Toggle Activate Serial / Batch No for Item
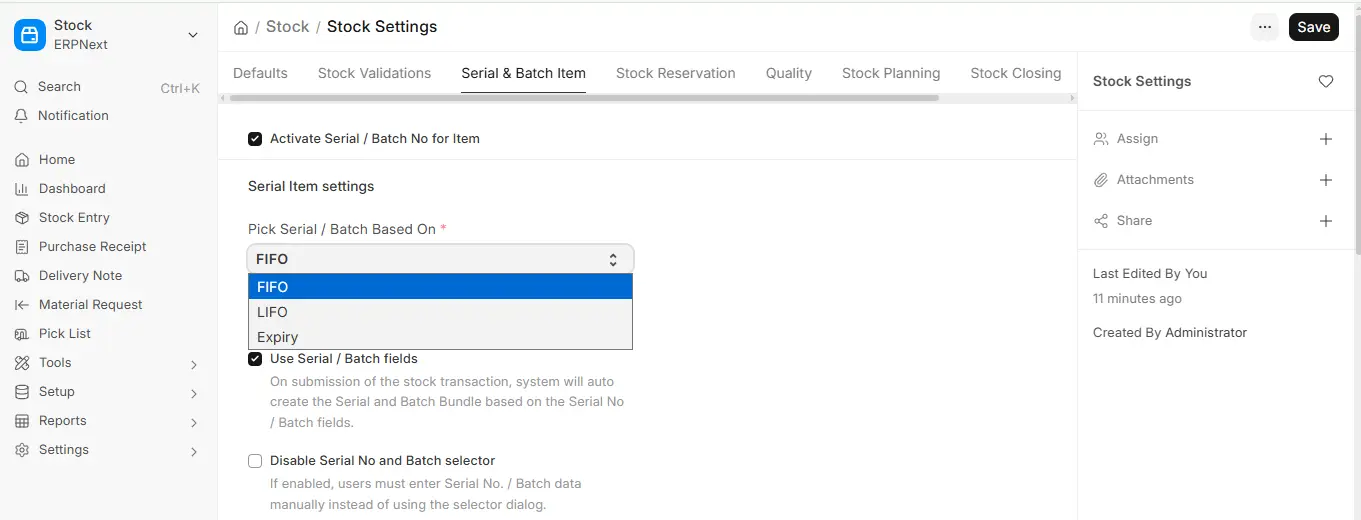This screenshot has width=1361, height=520. [255, 139]
